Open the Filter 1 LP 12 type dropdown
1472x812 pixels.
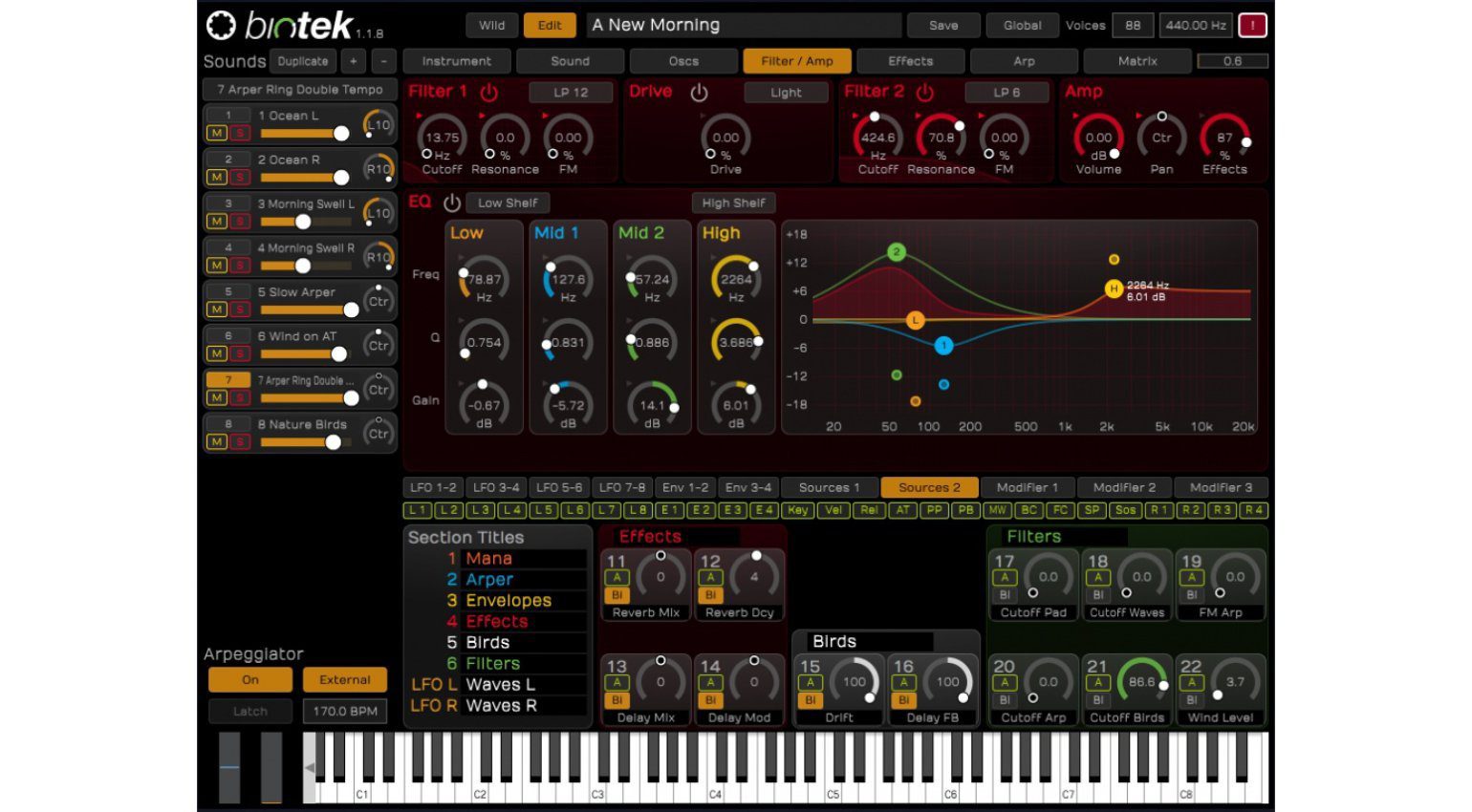click(x=571, y=93)
